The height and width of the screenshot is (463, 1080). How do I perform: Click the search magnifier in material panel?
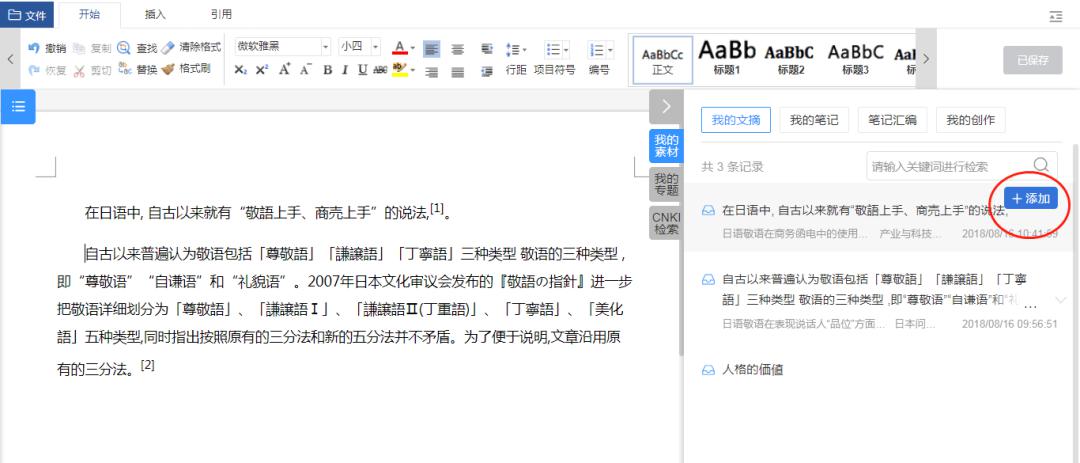pos(1041,165)
